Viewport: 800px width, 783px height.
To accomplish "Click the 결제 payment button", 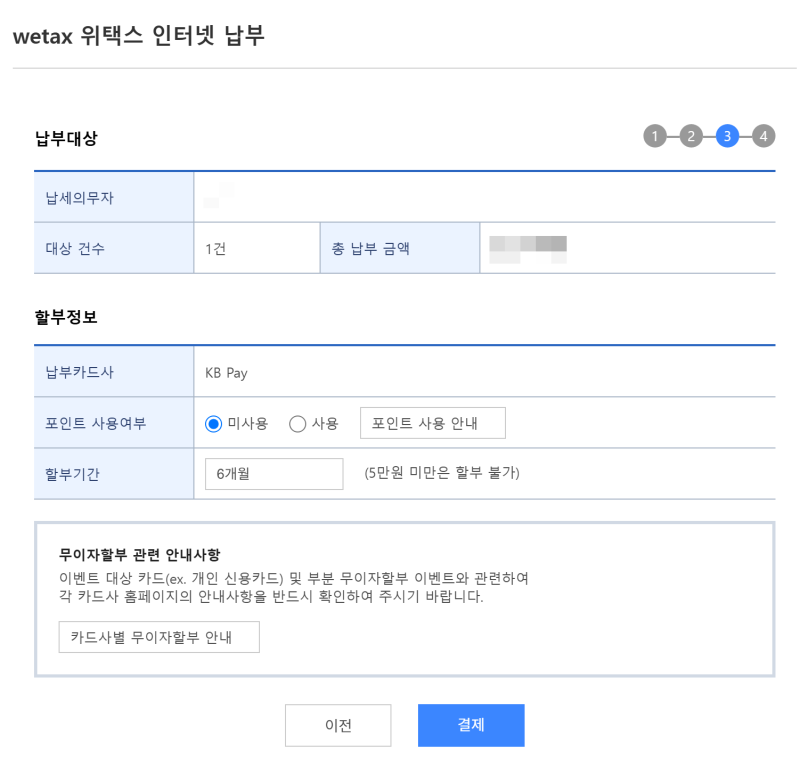I will [x=471, y=725].
